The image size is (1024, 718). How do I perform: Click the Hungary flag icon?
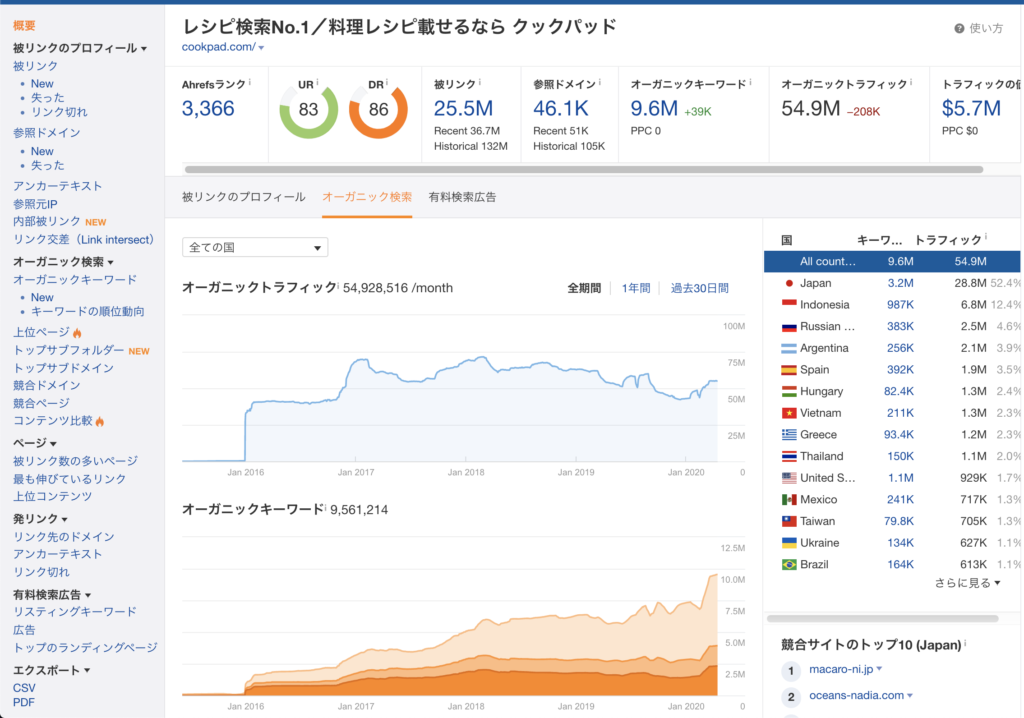789,391
